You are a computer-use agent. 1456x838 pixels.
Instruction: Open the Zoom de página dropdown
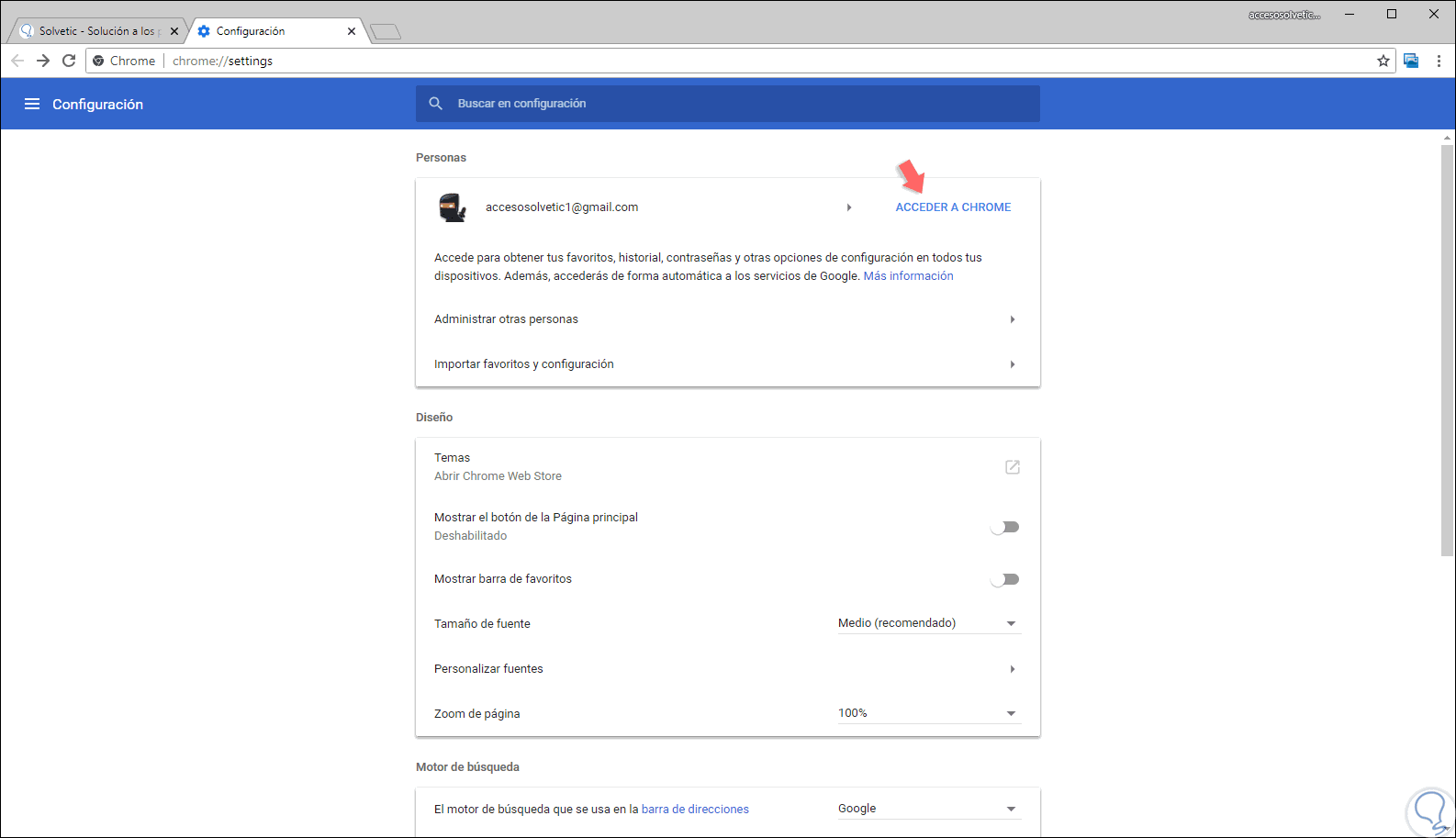(929, 713)
